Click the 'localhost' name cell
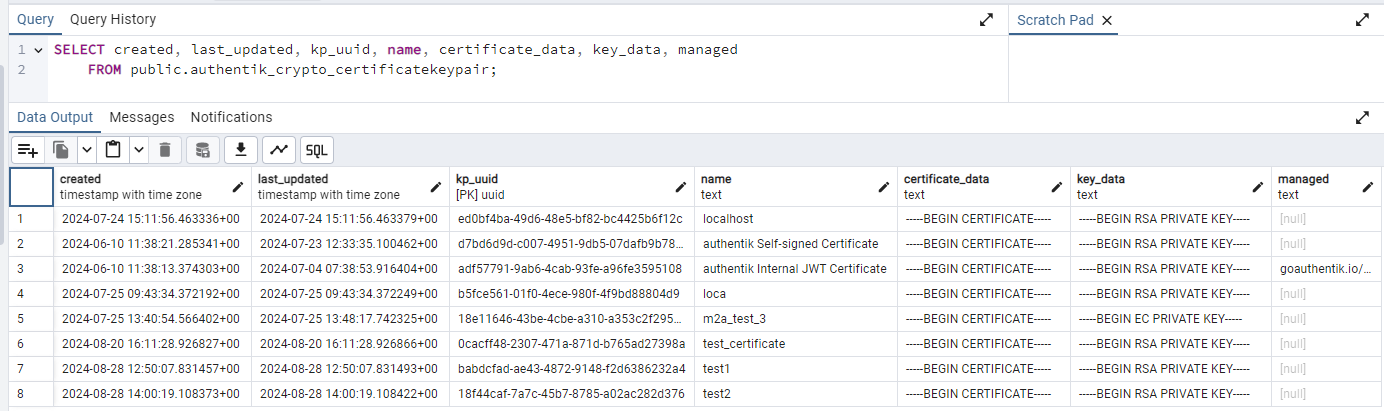This screenshot has width=1384, height=411. pyautogui.click(x=796, y=218)
